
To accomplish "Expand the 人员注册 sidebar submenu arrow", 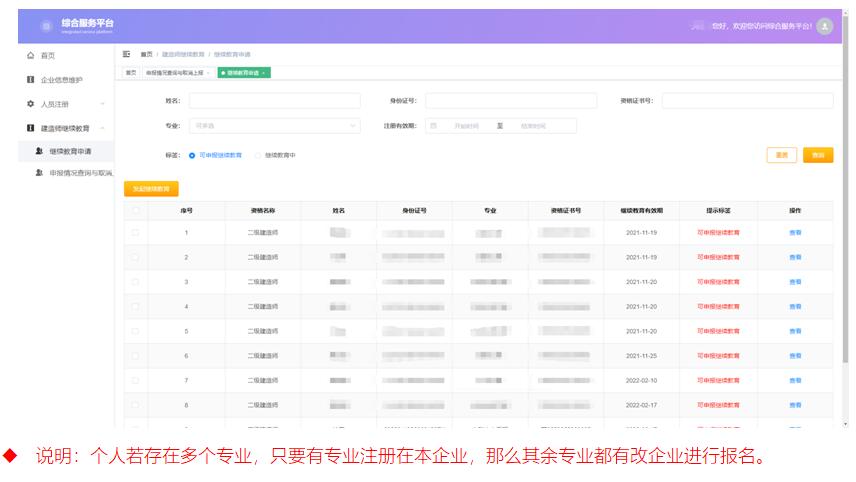I will (102, 104).
